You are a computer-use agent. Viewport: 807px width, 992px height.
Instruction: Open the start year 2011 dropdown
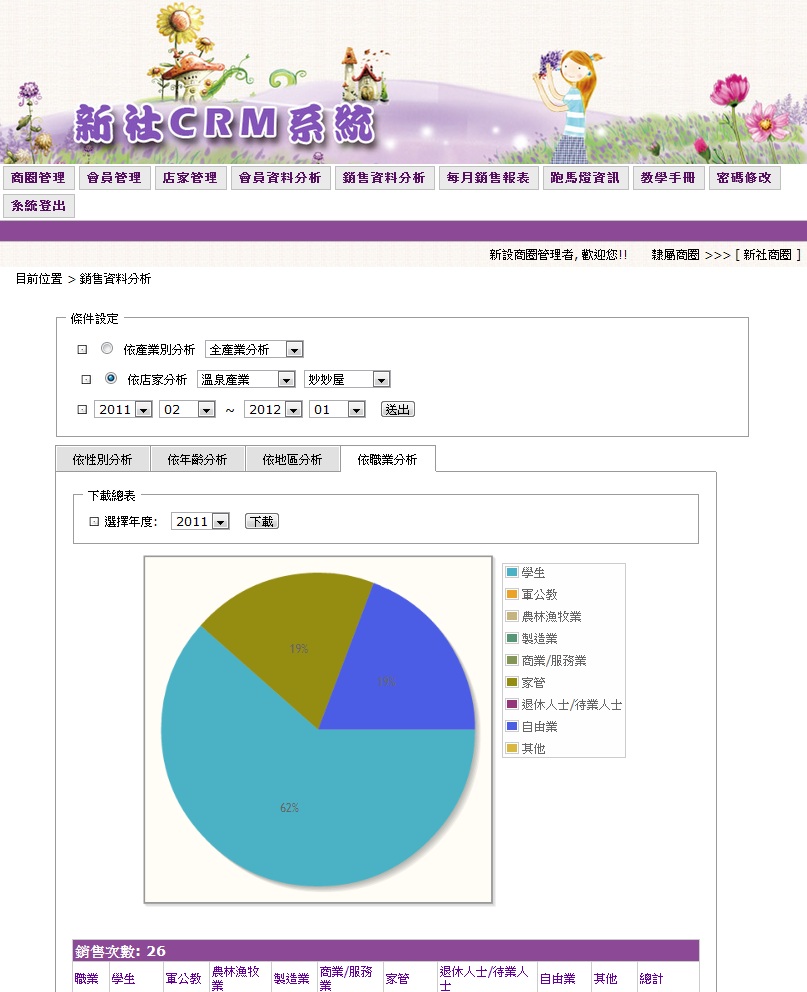[123, 409]
